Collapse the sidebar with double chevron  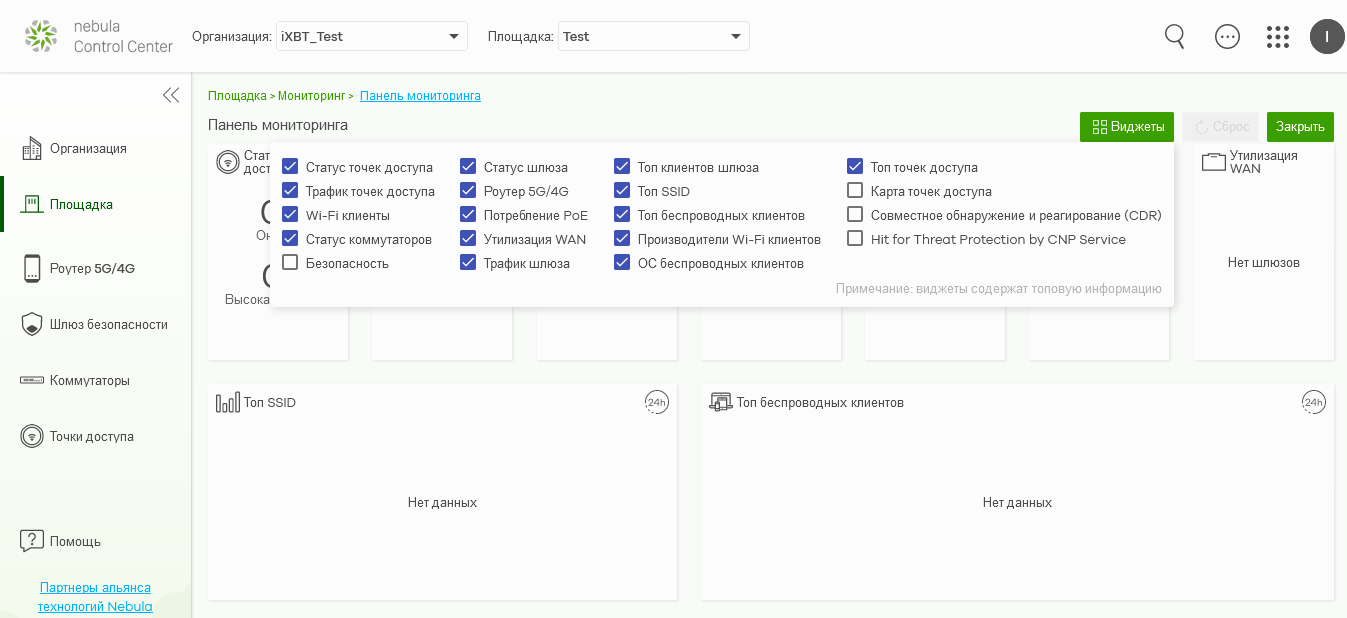[x=171, y=95]
